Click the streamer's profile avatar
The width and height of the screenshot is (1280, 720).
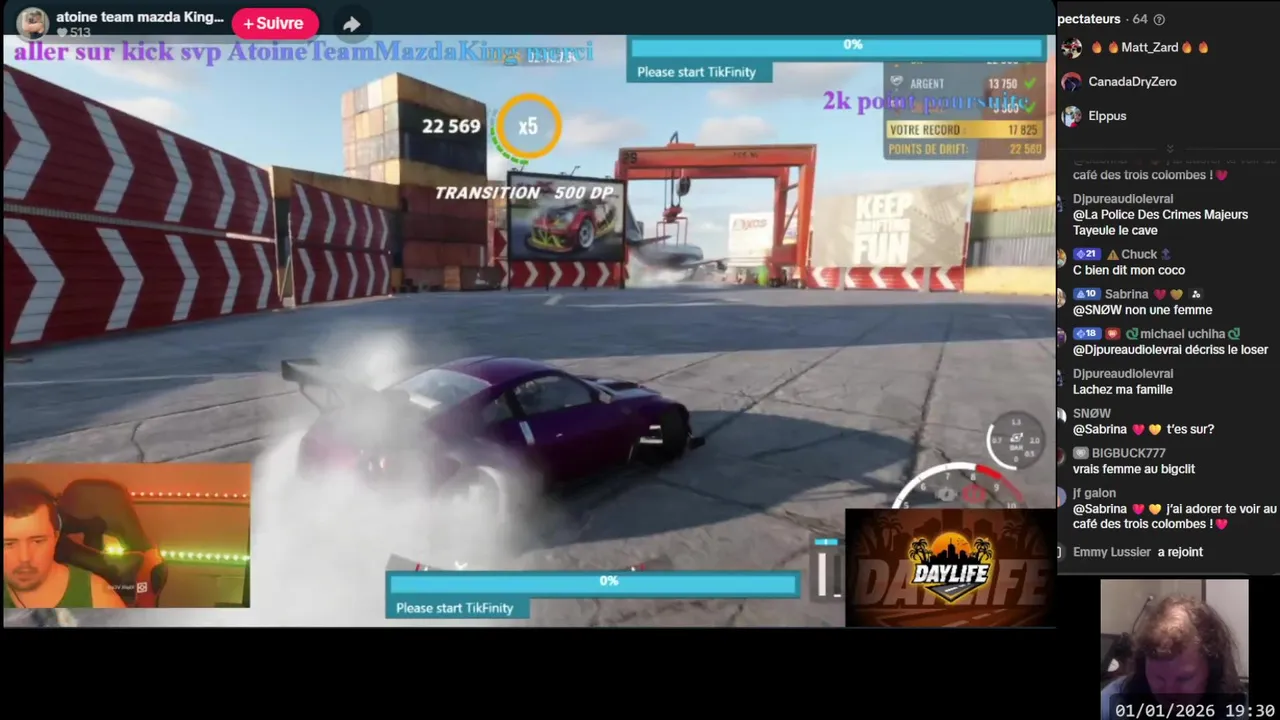pyautogui.click(x=32, y=23)
